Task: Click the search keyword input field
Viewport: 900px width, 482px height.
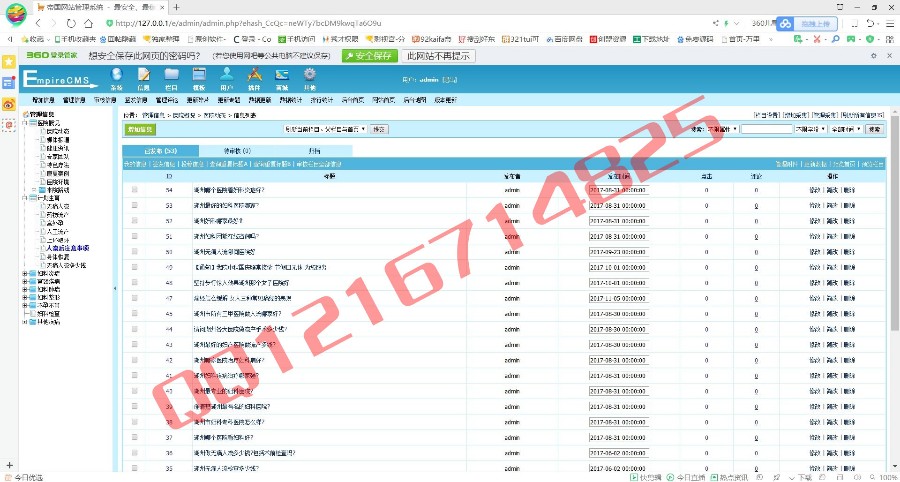Action: click(x=766, y=129)
